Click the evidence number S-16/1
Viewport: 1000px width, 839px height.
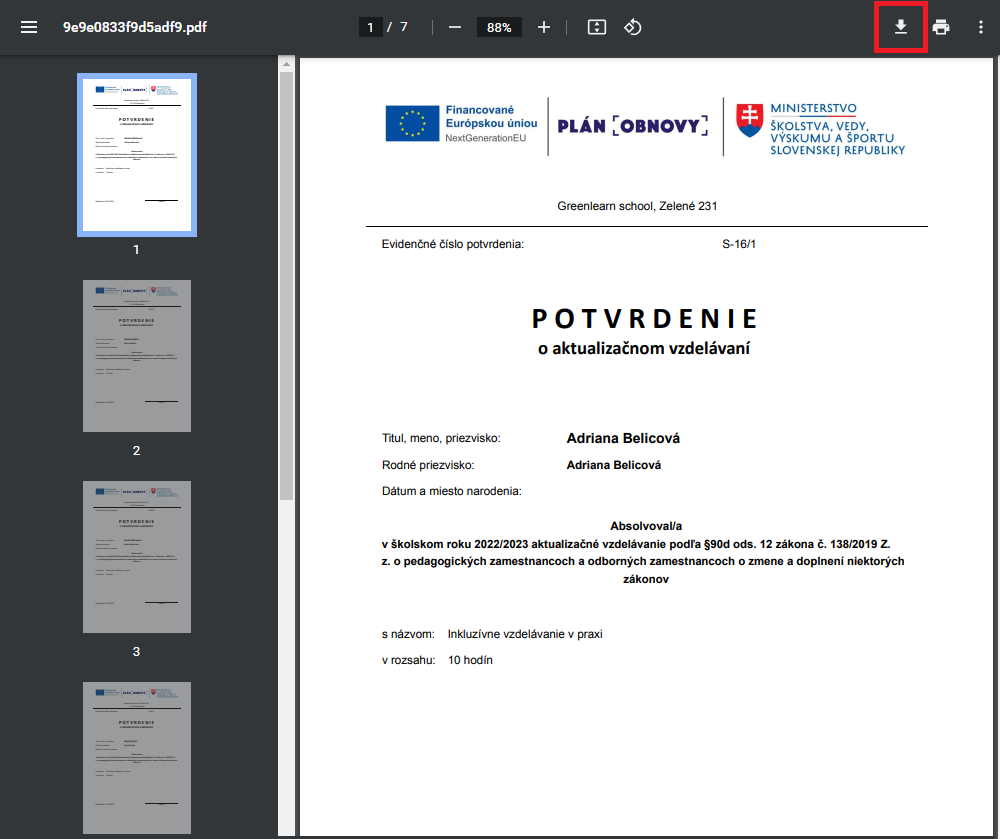(x=739, y=244)
